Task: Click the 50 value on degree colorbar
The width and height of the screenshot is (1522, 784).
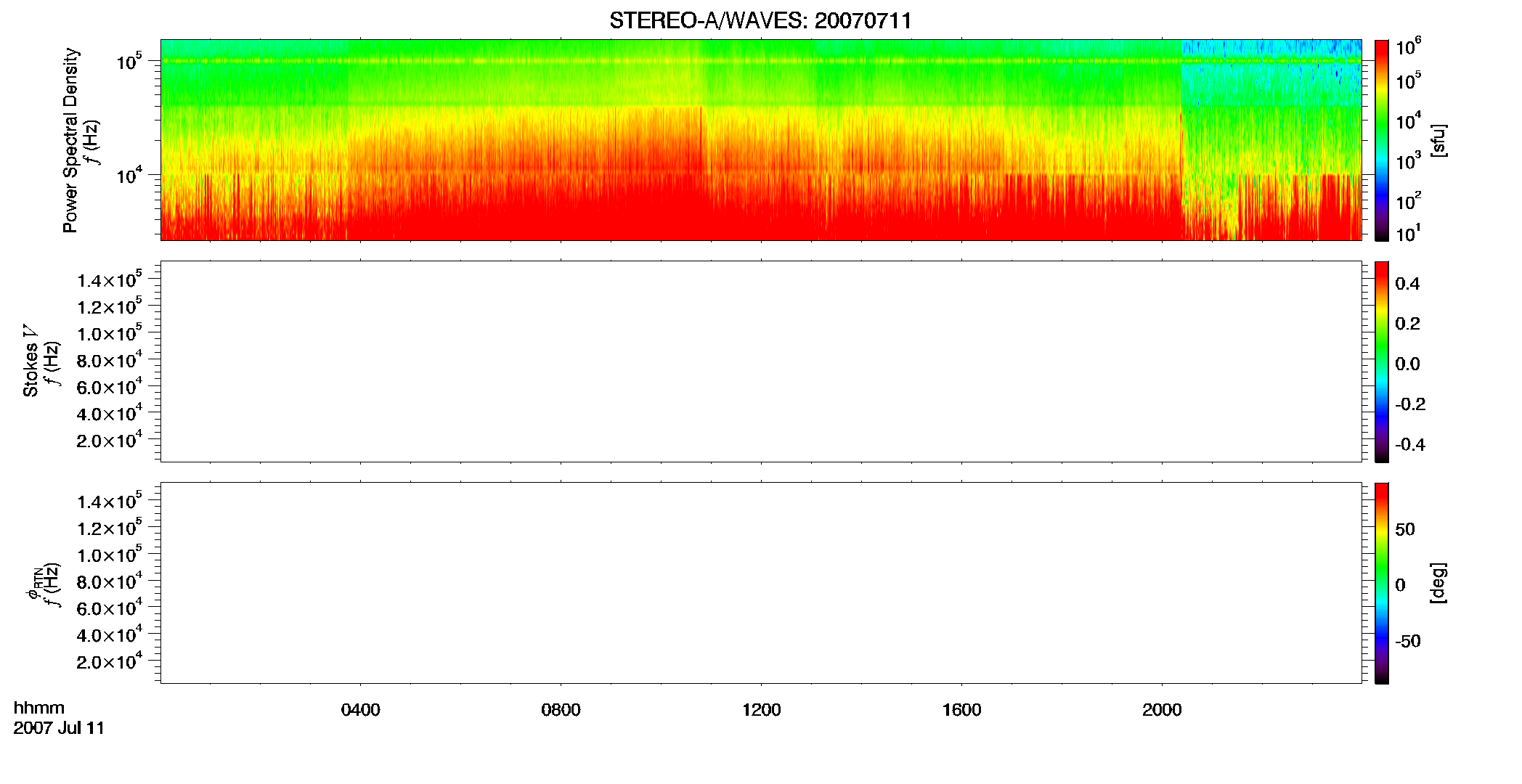Action: click(x=1405, y=529)
